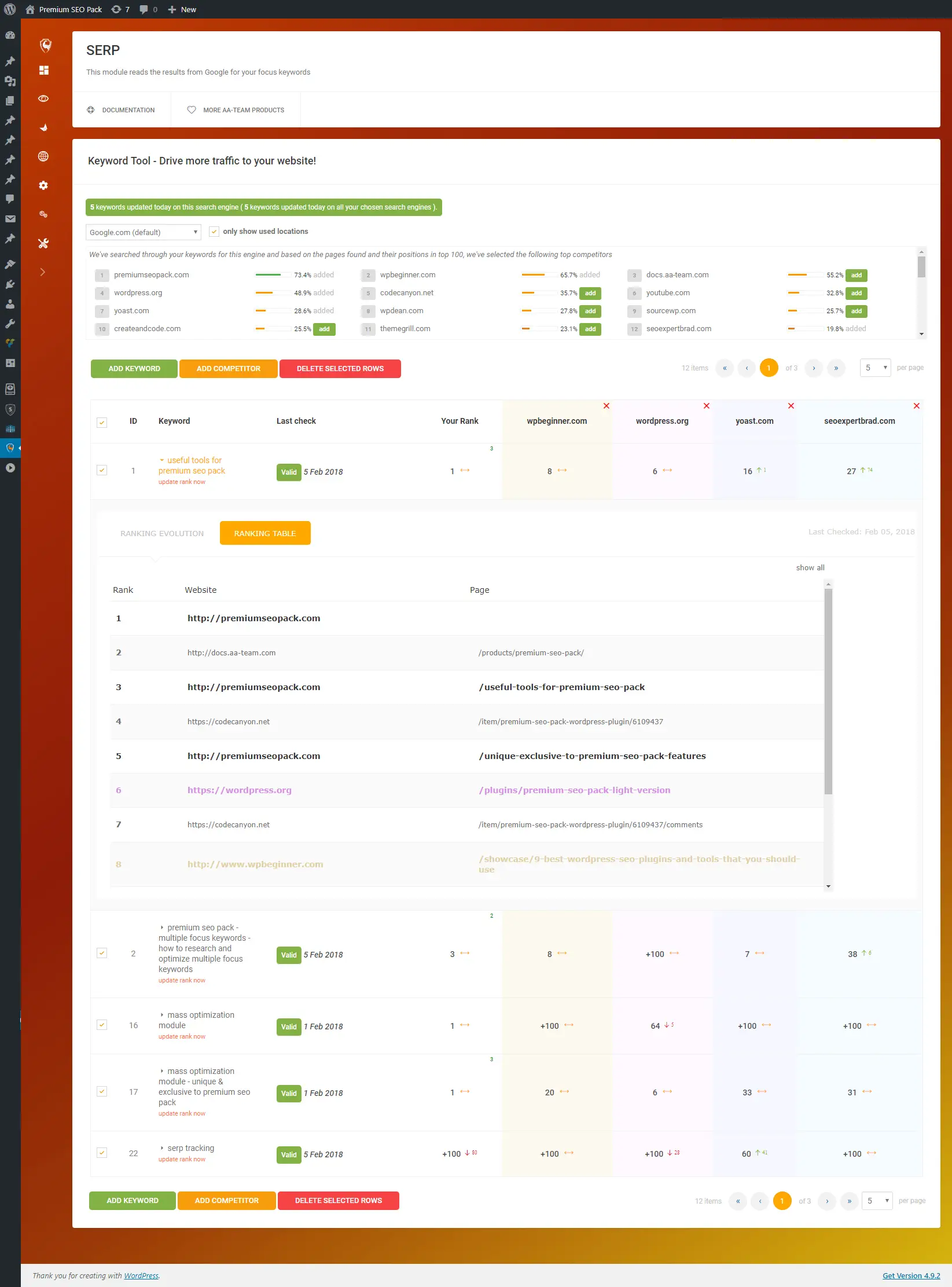The width and height of the screenshot is (952, 1287).
Task: Toggle only show used locations checkbox
Action: point(214,232)
